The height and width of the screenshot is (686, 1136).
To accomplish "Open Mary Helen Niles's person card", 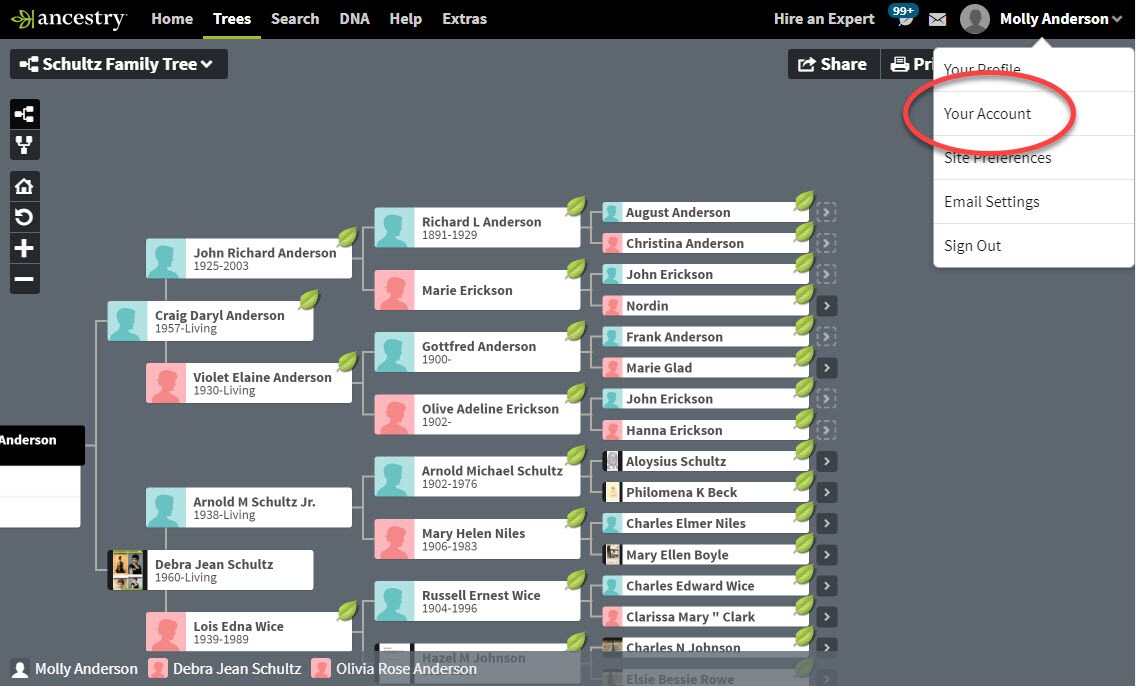I will tap(477, 539).
